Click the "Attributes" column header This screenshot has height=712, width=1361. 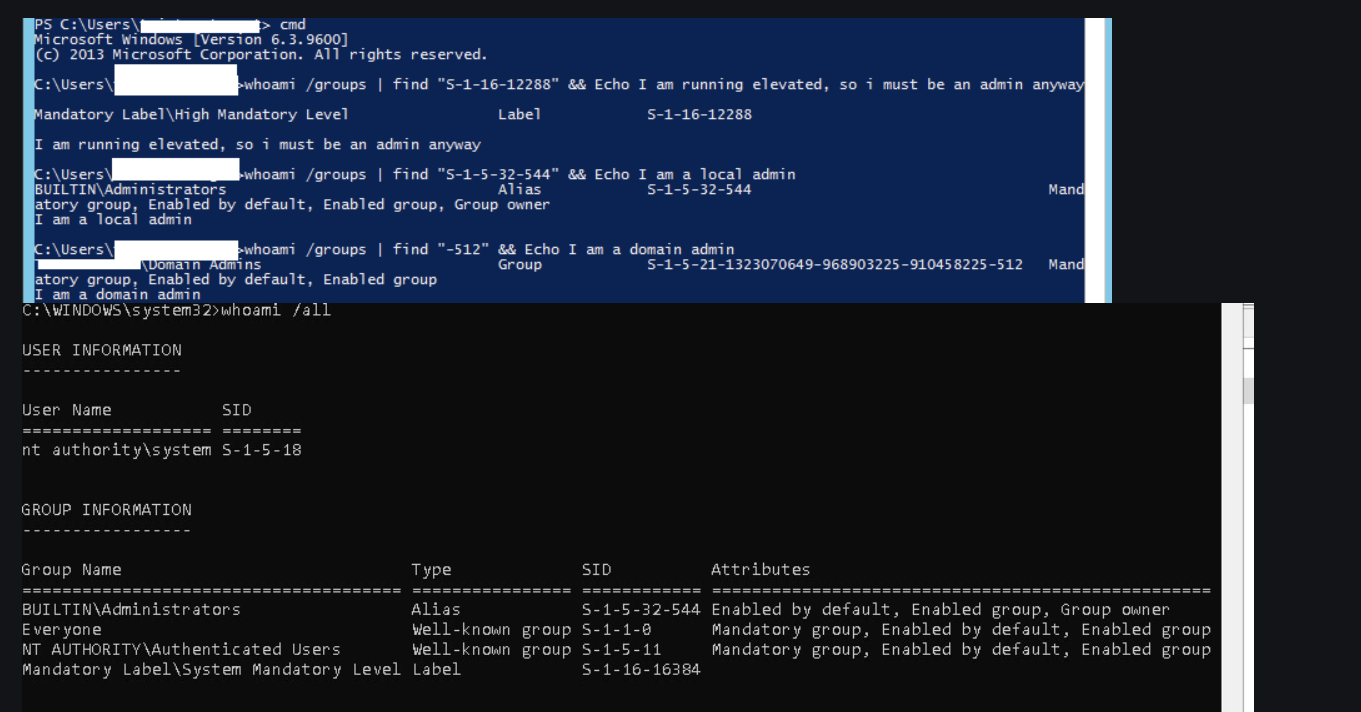point(760,570)
